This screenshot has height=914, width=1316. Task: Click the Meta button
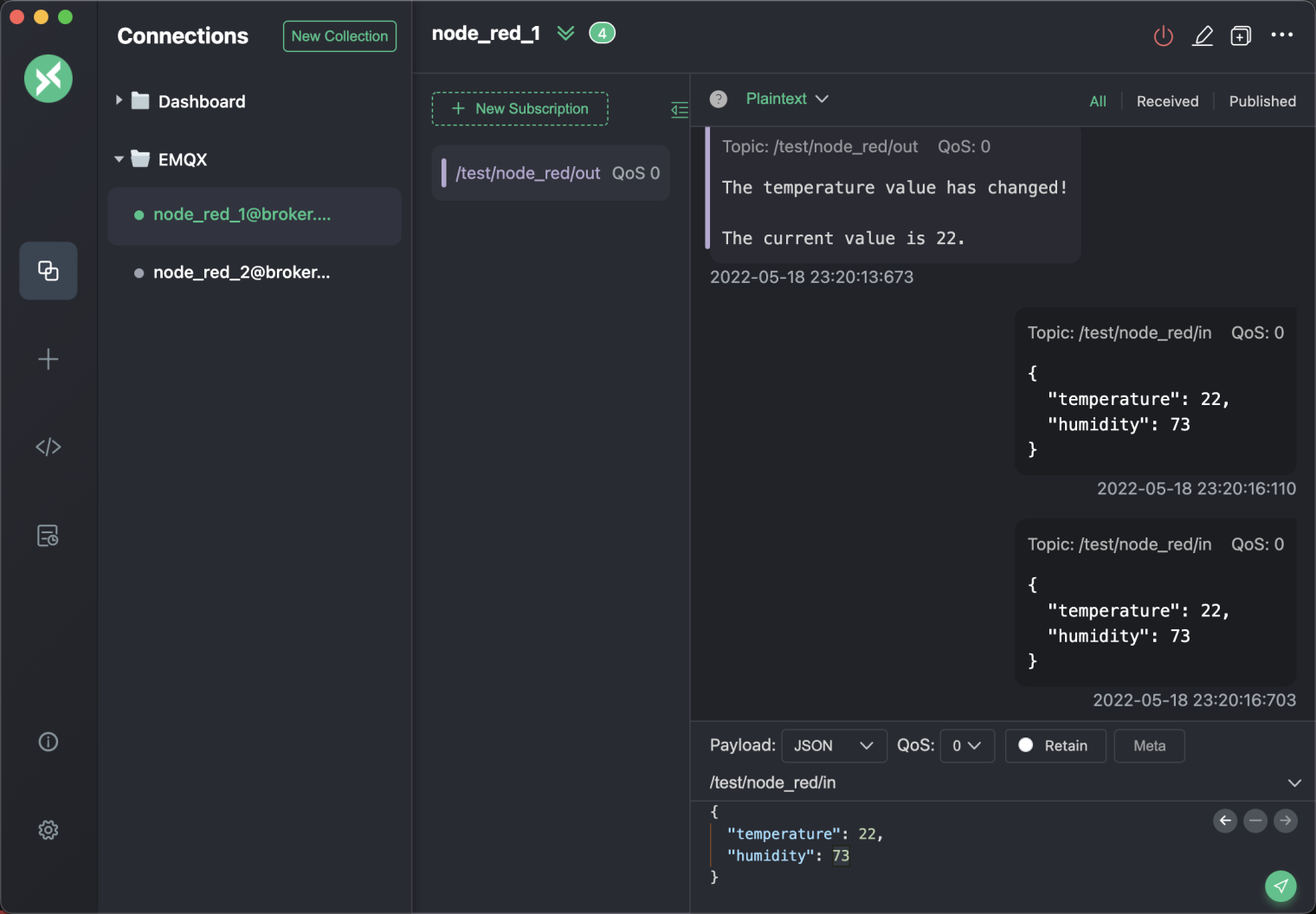pos(1149,745)
